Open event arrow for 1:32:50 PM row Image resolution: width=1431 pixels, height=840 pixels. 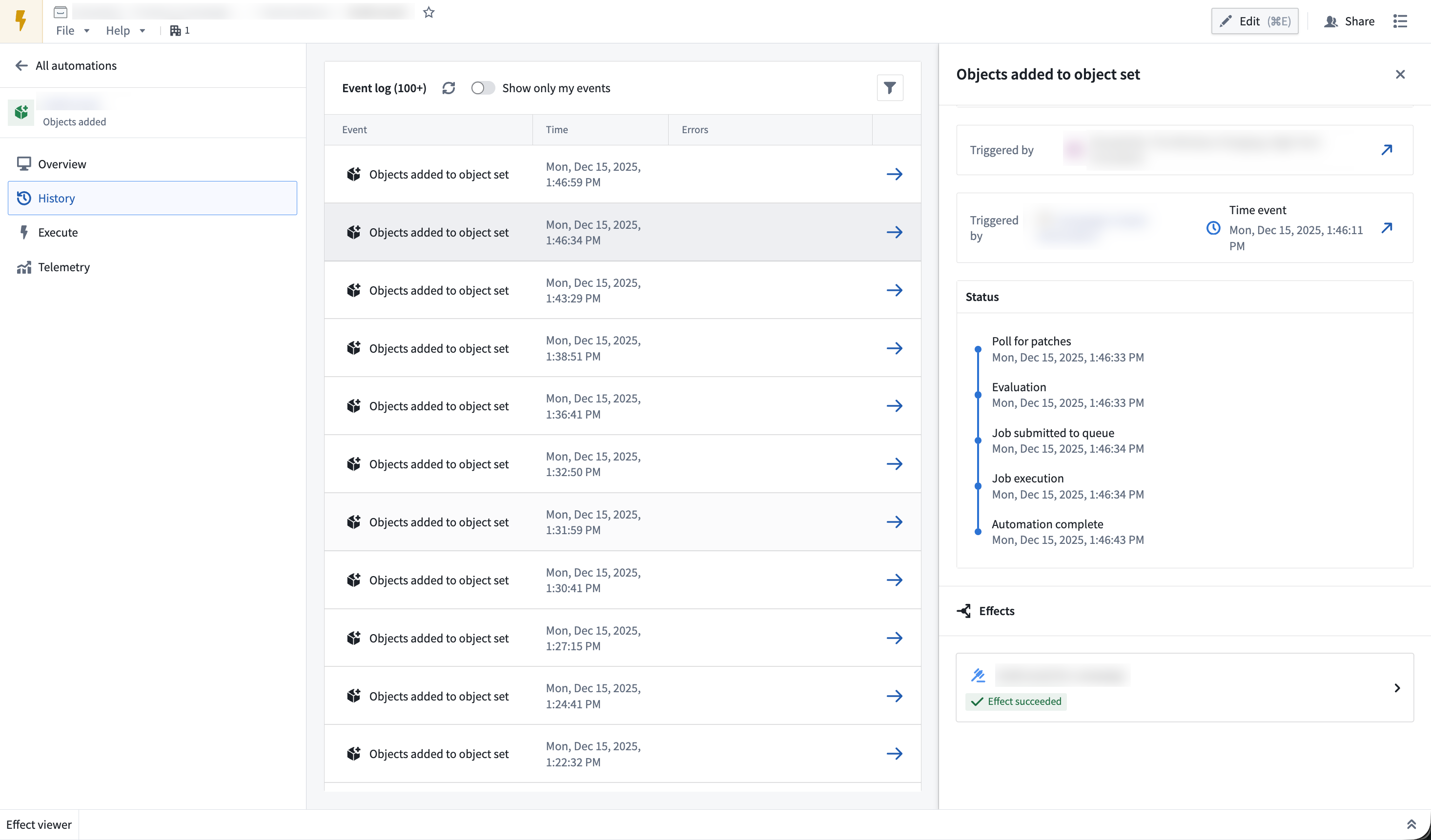[894, 464]
